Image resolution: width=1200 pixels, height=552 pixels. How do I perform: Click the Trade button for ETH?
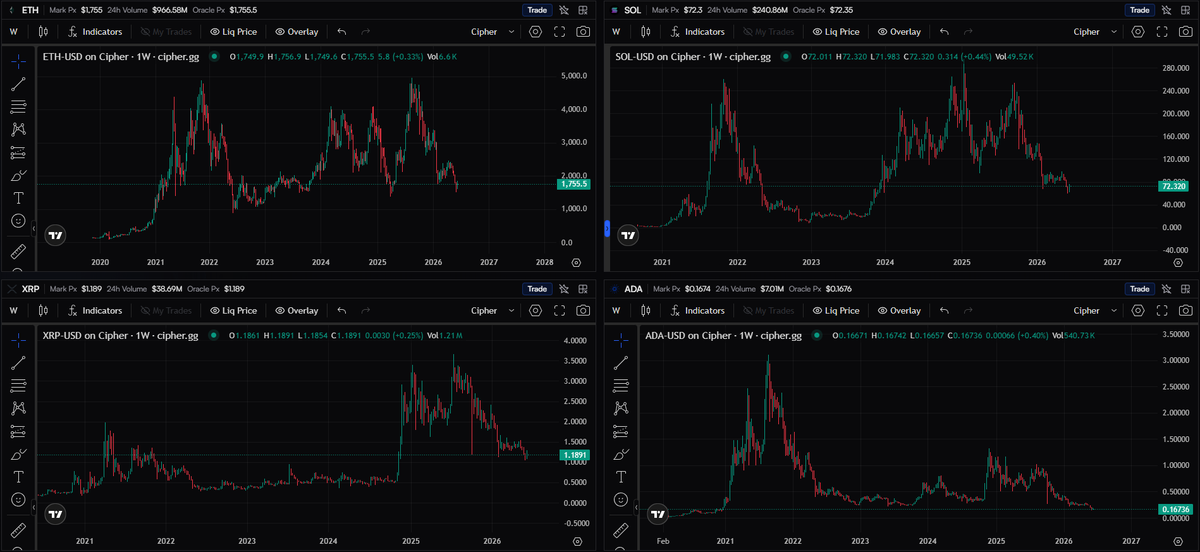[x=537, y=10]
